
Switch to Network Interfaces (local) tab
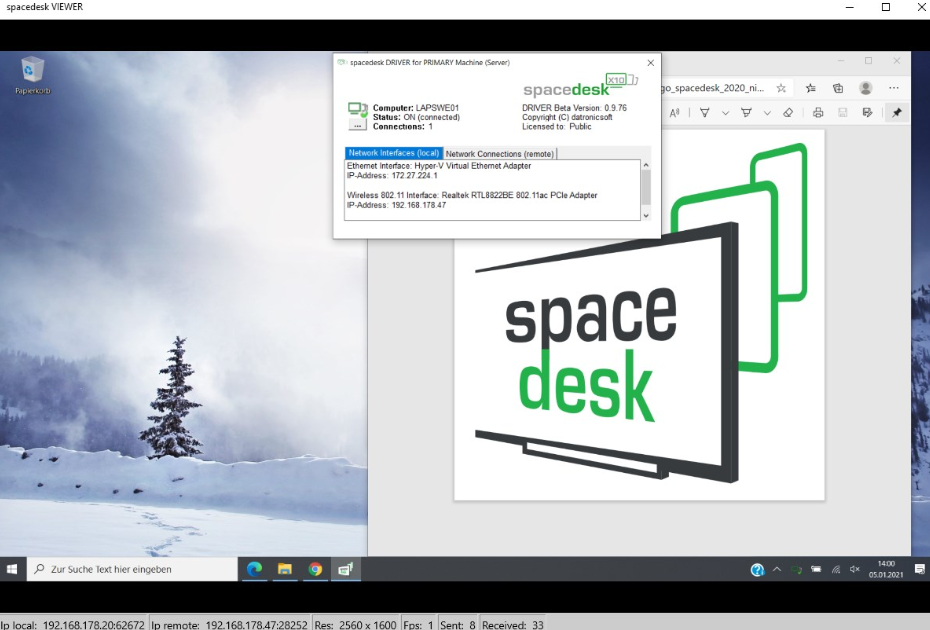pos(393,153)
